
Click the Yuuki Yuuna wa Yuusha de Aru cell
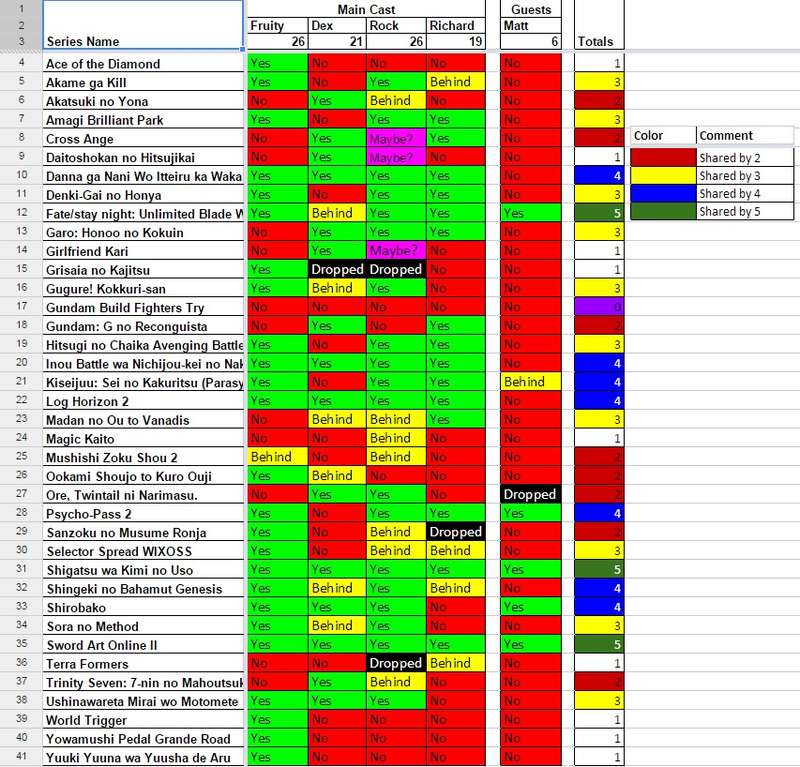[x=143, y=757]
